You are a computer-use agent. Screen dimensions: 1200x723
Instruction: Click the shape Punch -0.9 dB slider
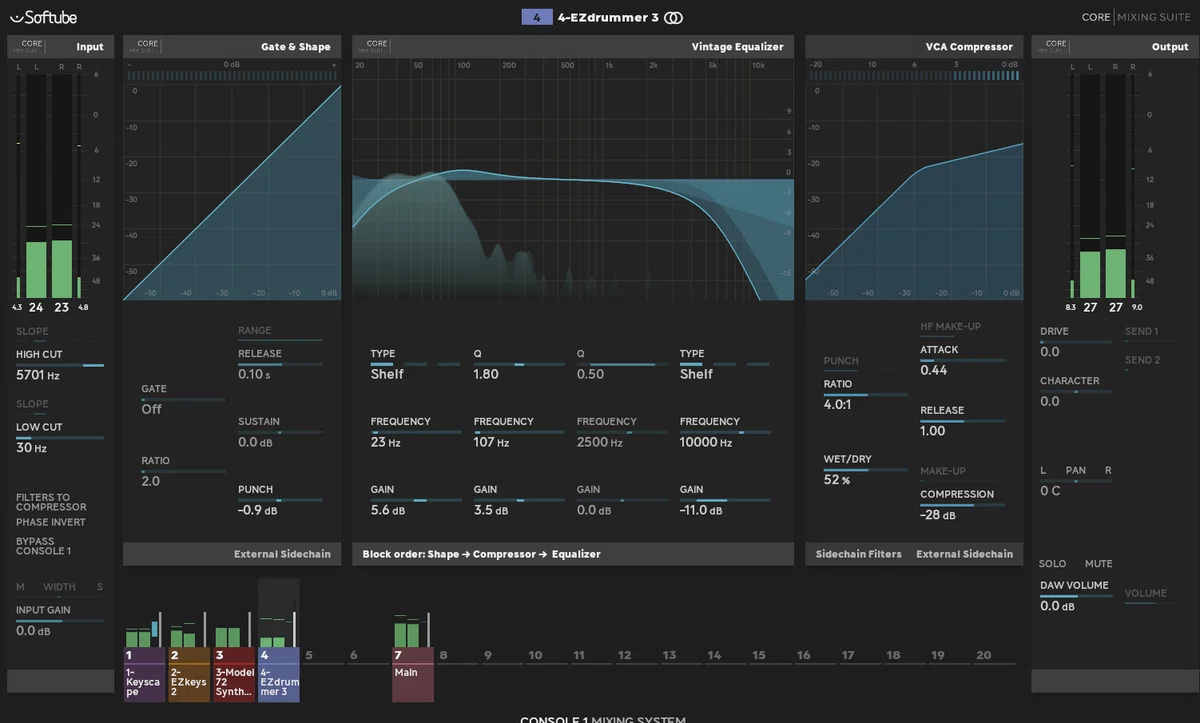tap(280, 500)
